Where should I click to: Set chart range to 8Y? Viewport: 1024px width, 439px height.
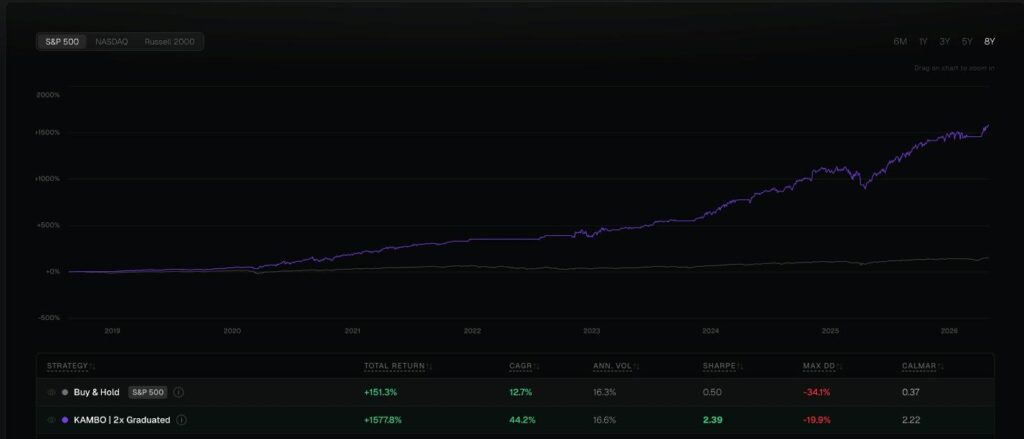tap(989, 42)
